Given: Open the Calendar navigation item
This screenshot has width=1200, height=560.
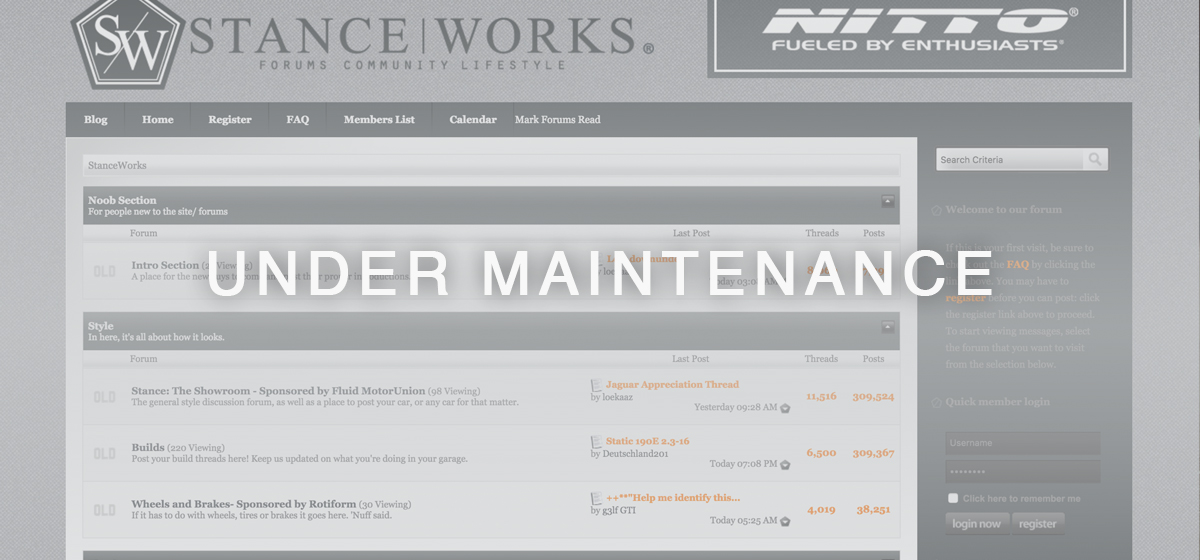Looking at the screenshot, I should pos(473,120).
